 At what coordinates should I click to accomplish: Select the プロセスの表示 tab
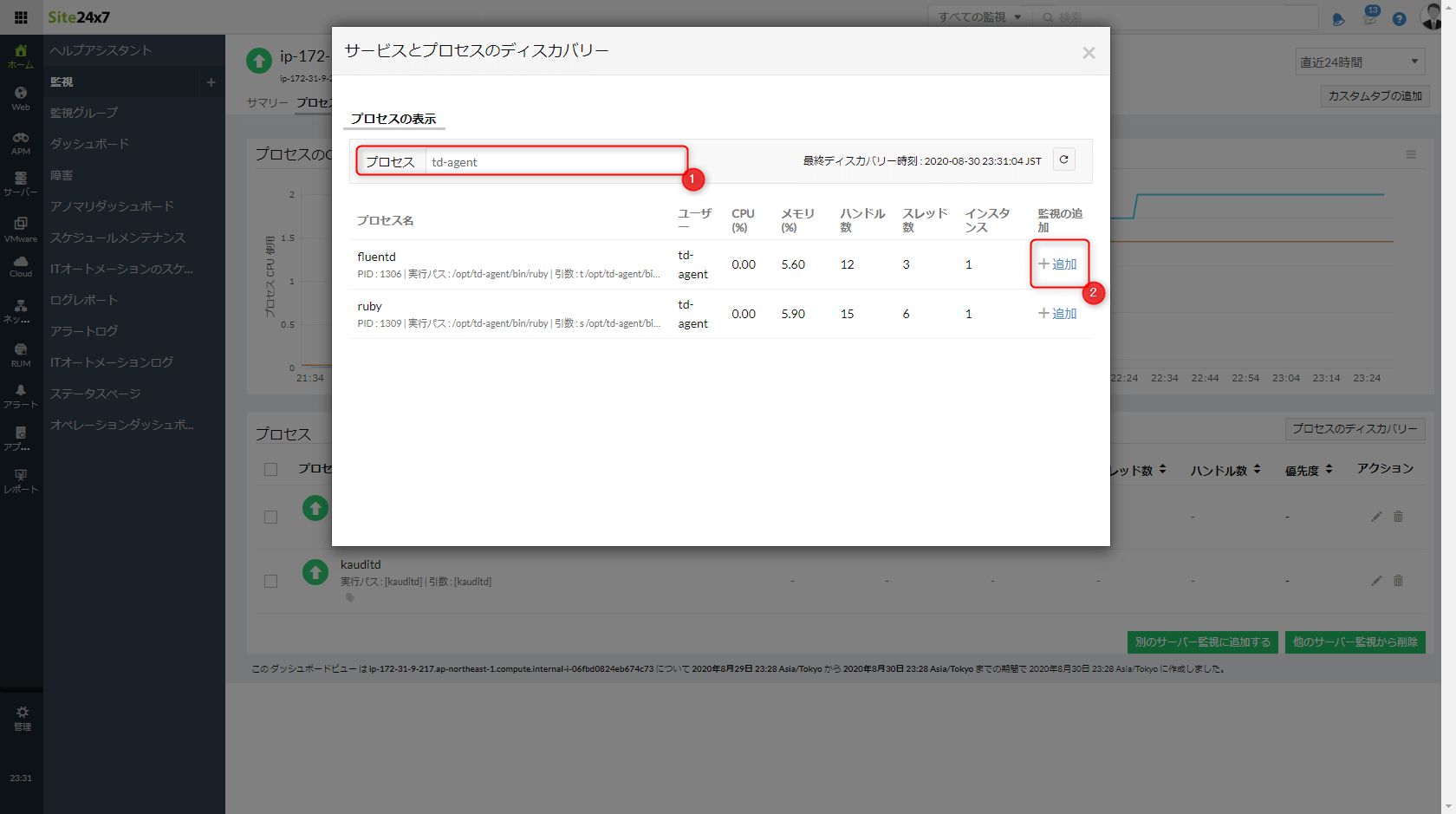tap(393, 119)
